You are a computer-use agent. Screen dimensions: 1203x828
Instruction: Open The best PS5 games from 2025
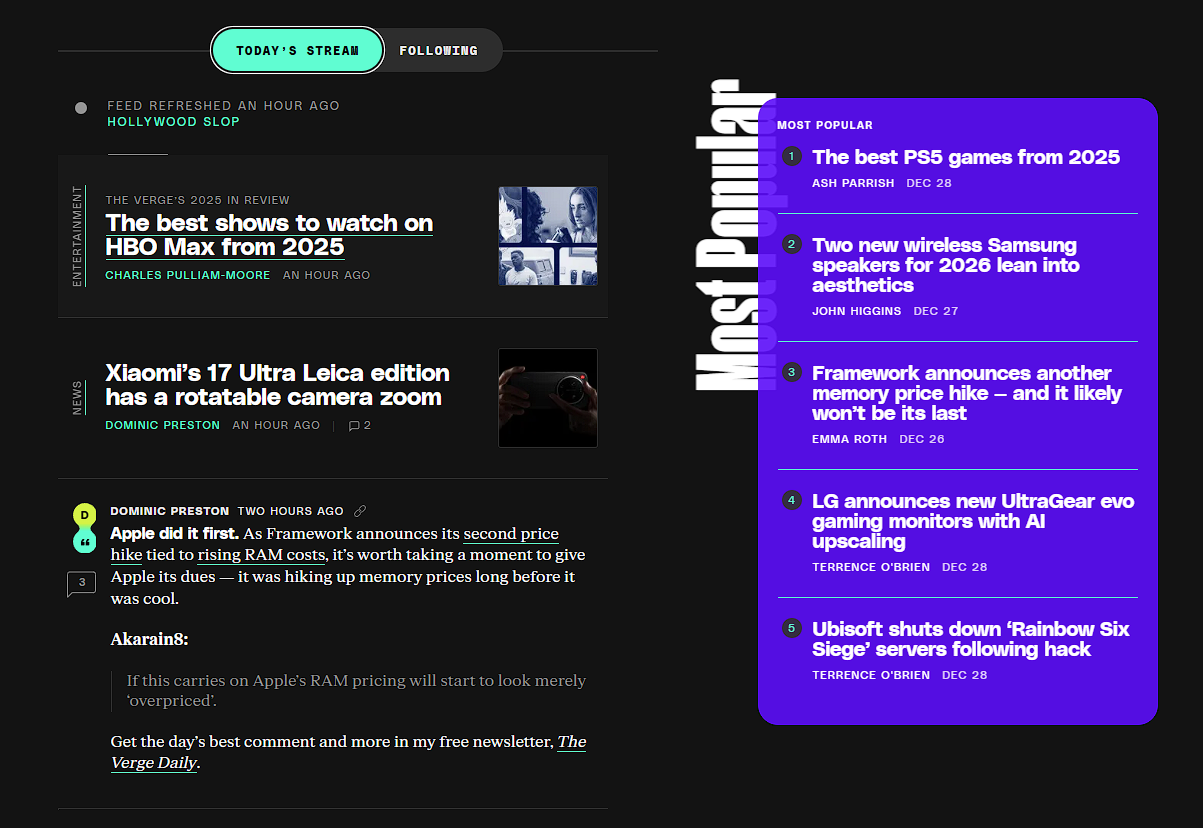click(x=966, y=157)
